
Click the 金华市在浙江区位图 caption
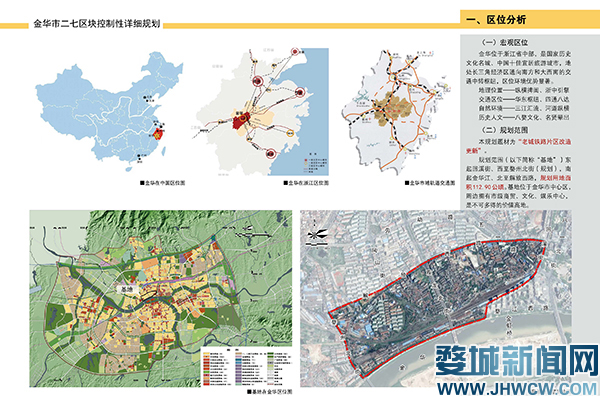(306, 183)
